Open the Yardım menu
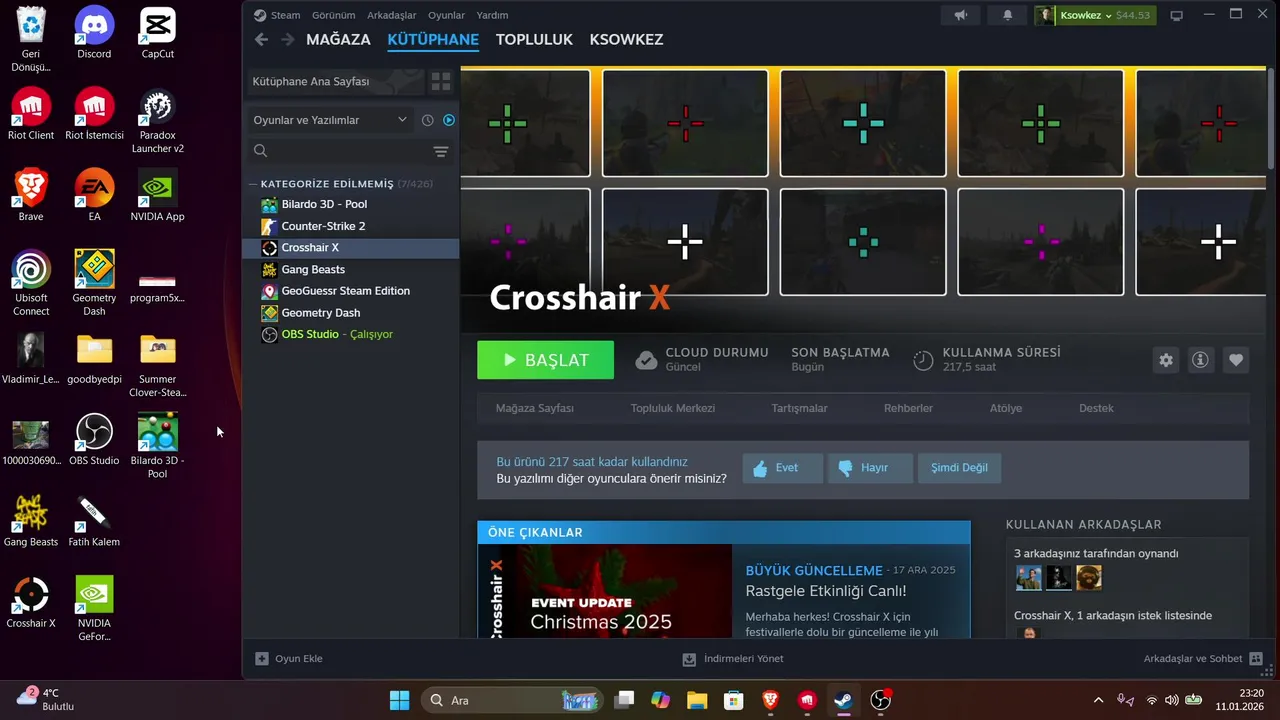 [492, 15]
